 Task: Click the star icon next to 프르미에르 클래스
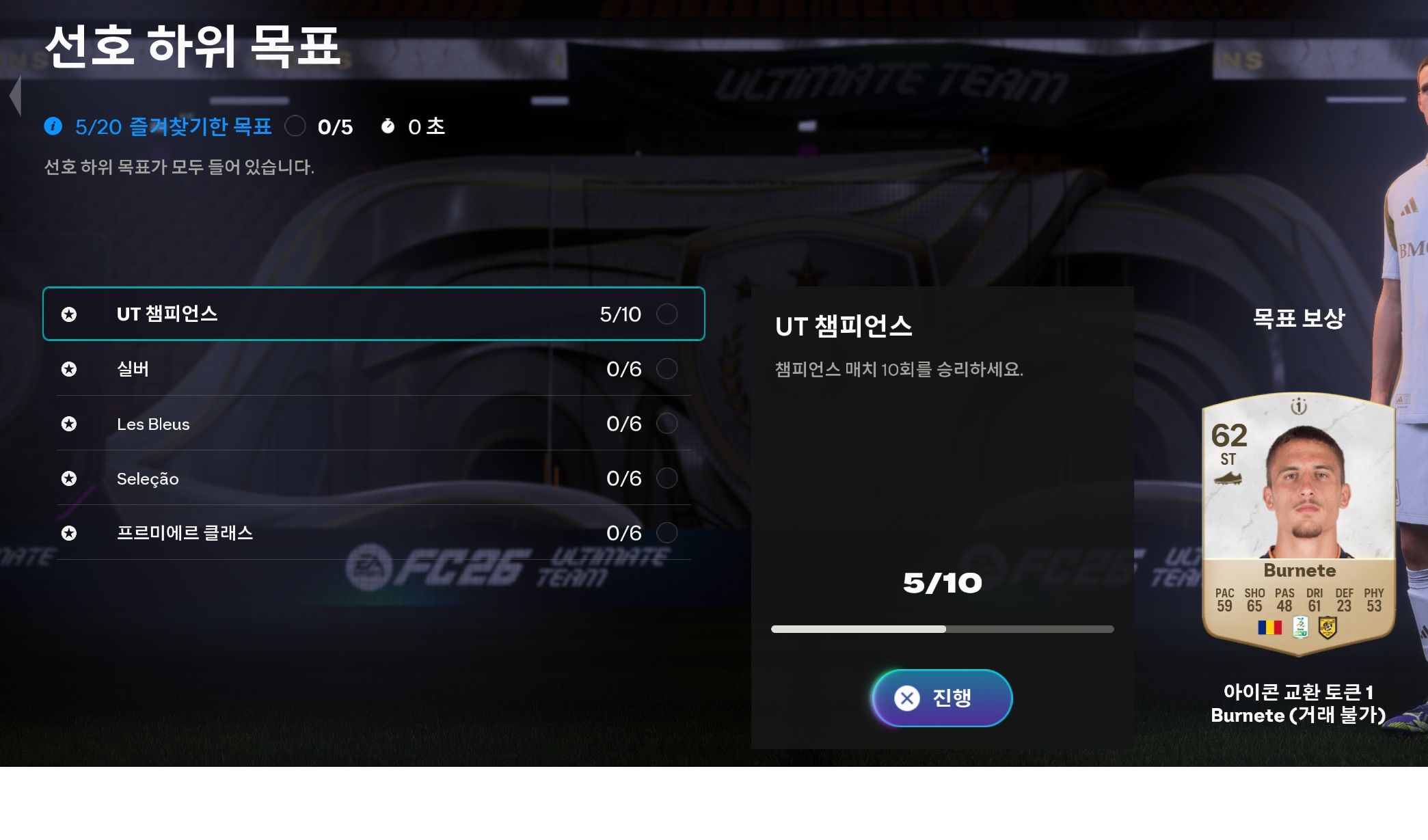point(69,533)
